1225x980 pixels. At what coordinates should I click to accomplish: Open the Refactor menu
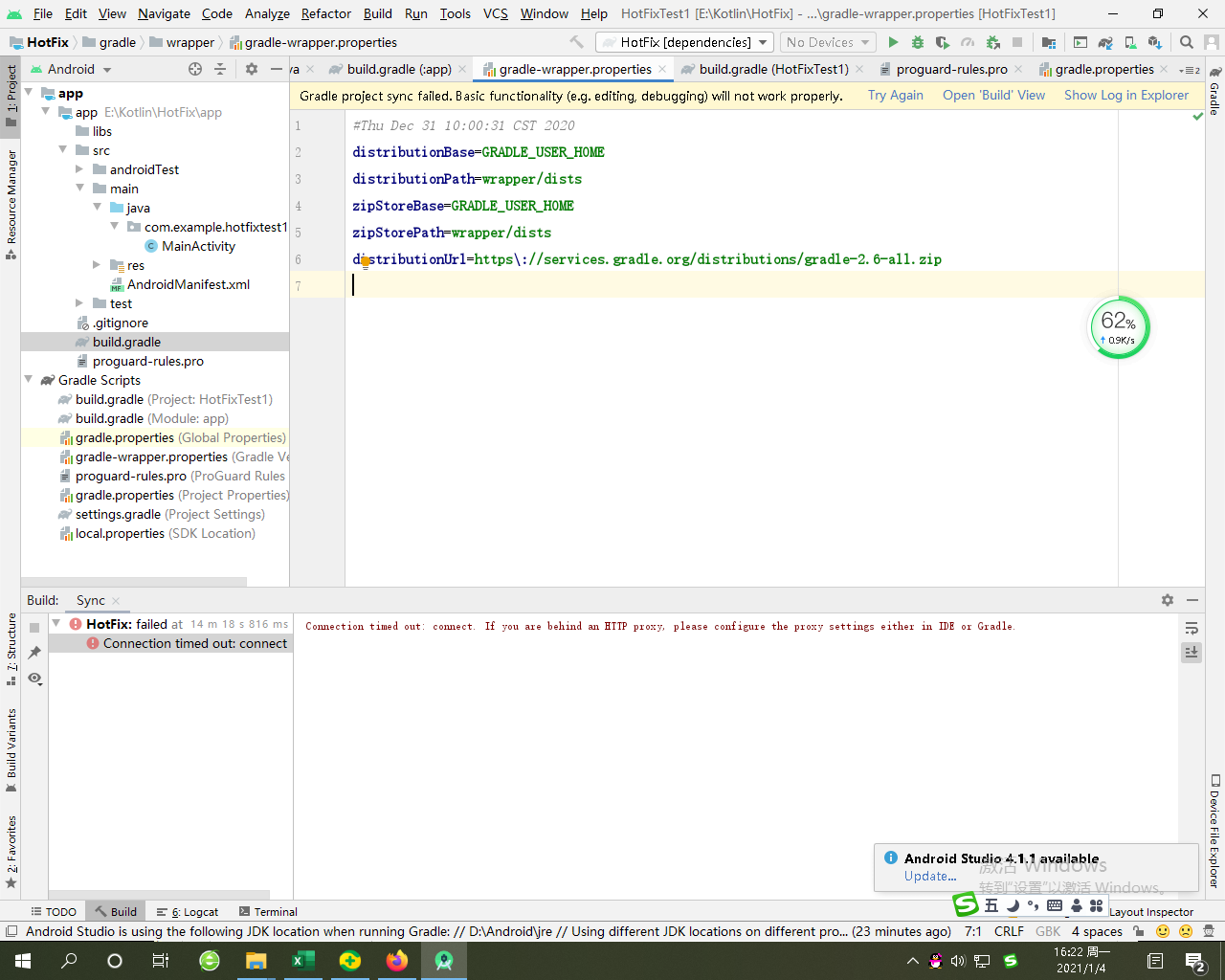pyautogui.click(x=325, y=13)
